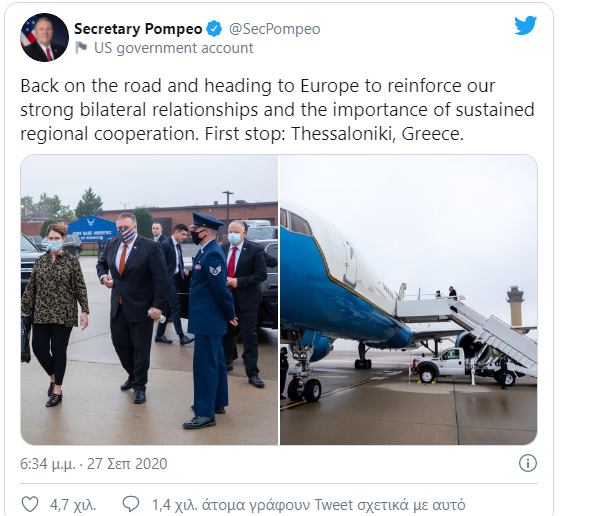Click the Base Andrews sign in photo

pos(92,228)
